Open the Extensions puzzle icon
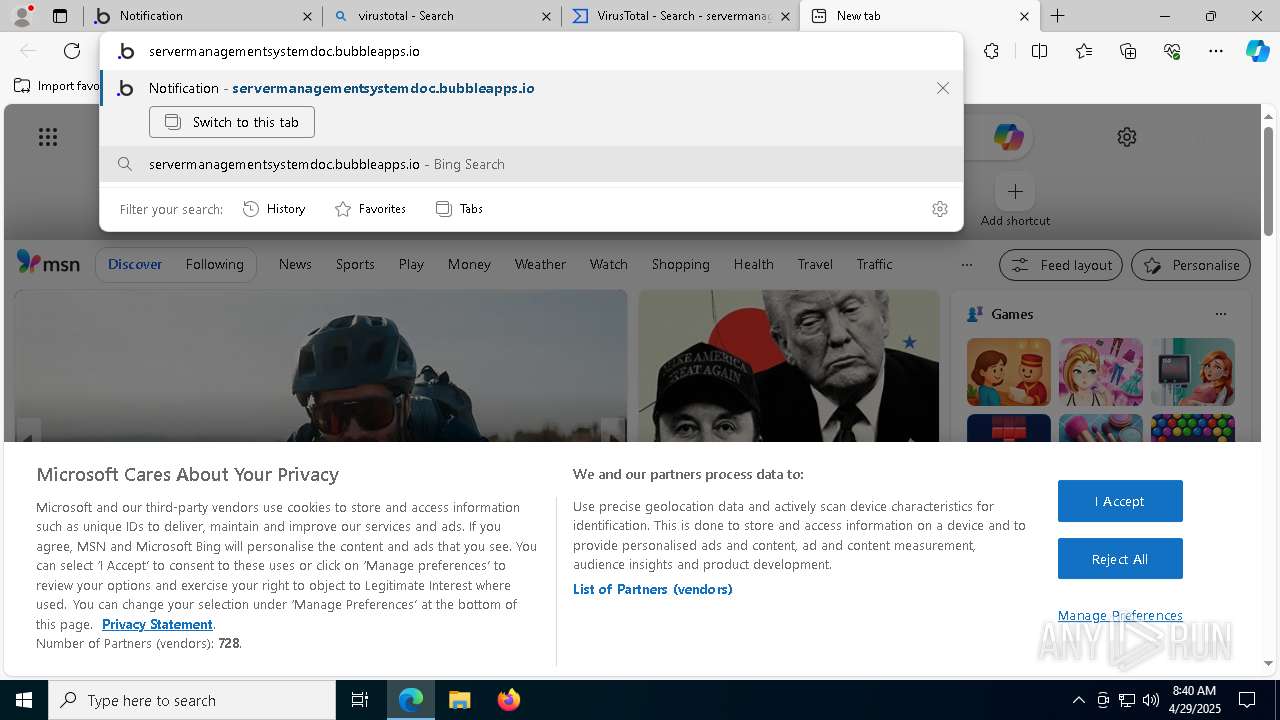1280x720 pixels. tap(991, 51)
